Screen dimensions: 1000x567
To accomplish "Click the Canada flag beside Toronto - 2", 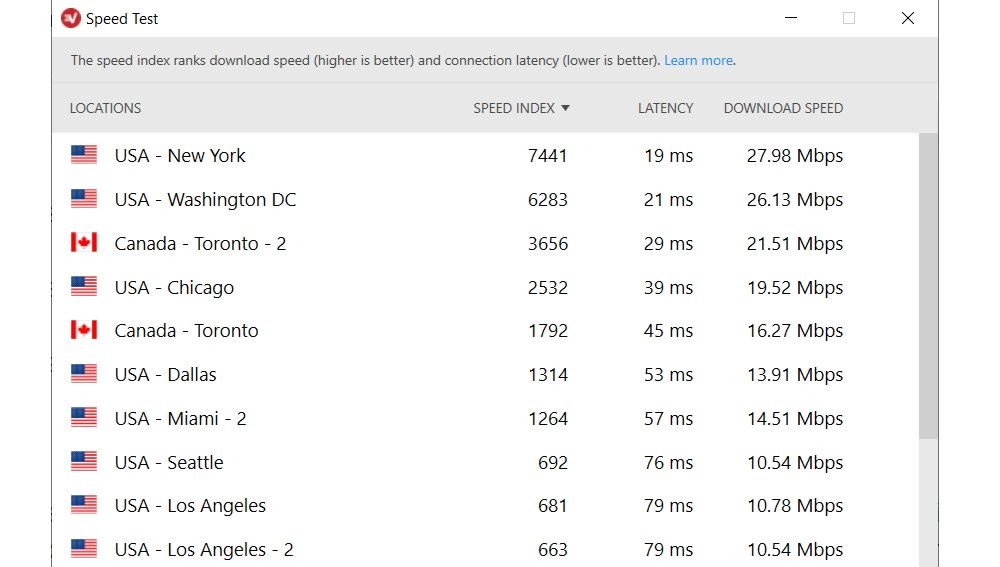I will [84, 243].
